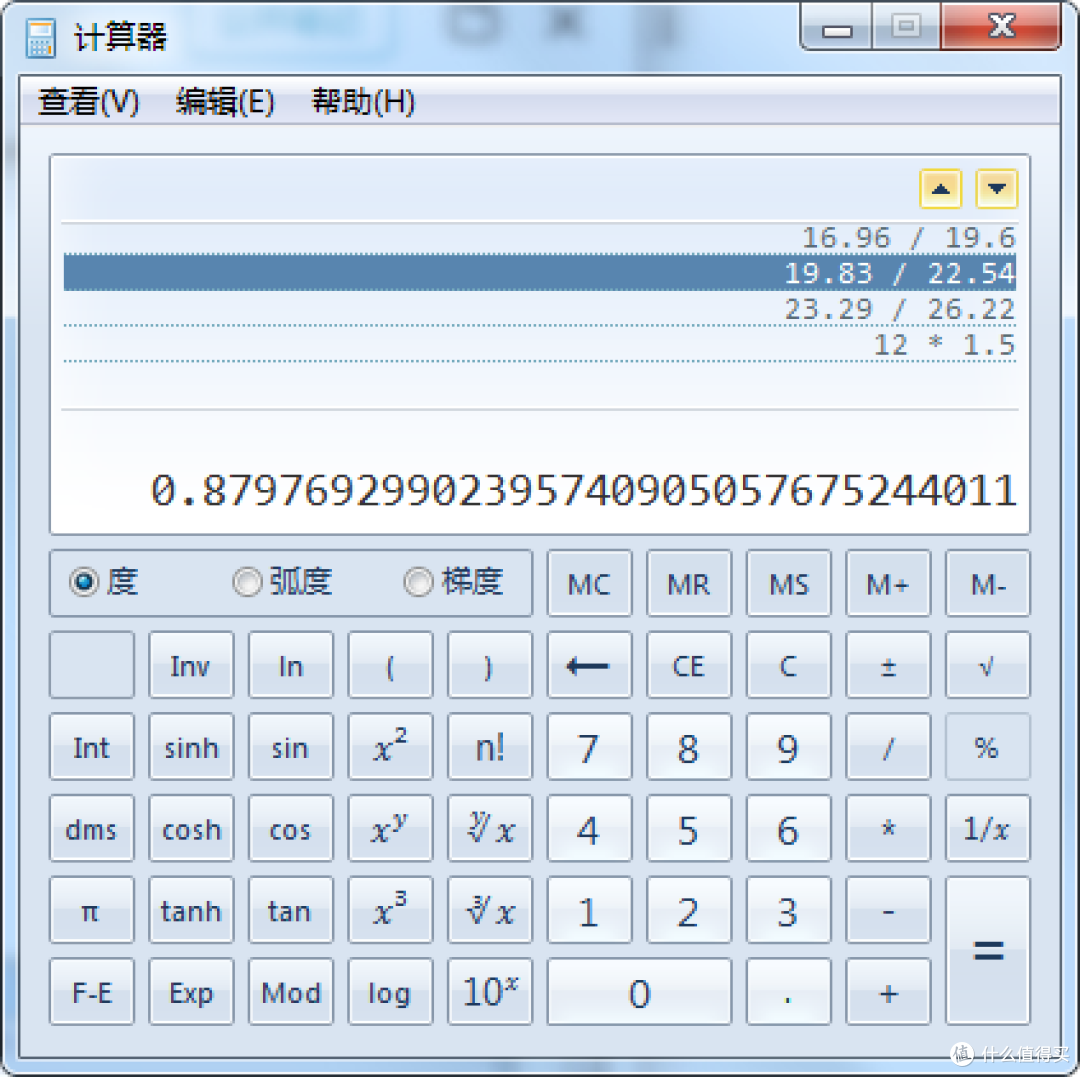Click the history down arrow button
The height and width of the screenshot is (1077, 1080).
pos(996,189)
